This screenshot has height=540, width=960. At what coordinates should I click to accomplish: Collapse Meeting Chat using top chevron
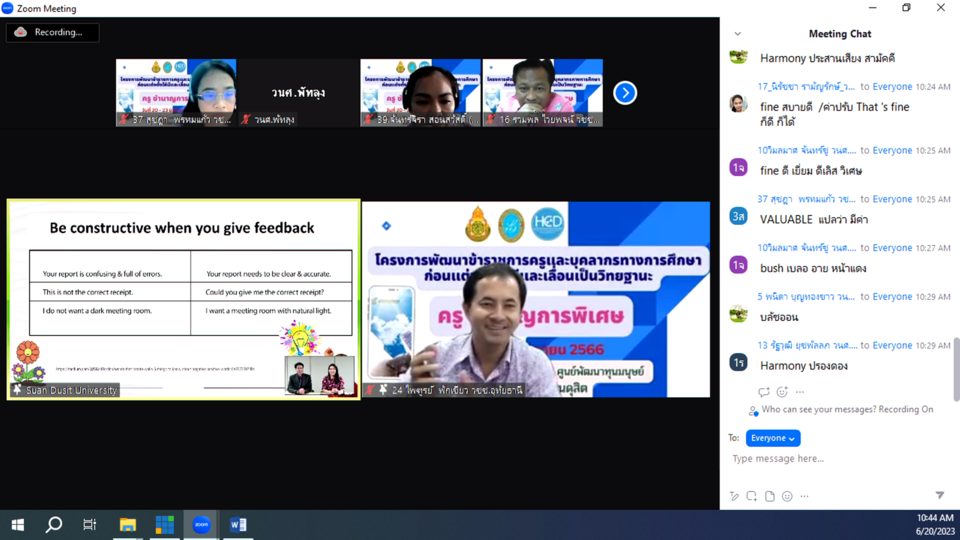coord(738,34)
